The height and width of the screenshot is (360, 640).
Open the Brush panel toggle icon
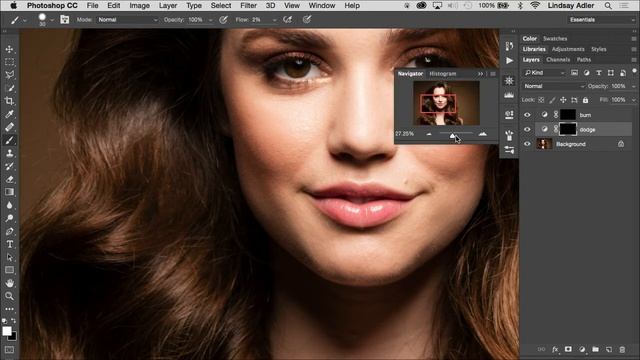tap(64, 19)
